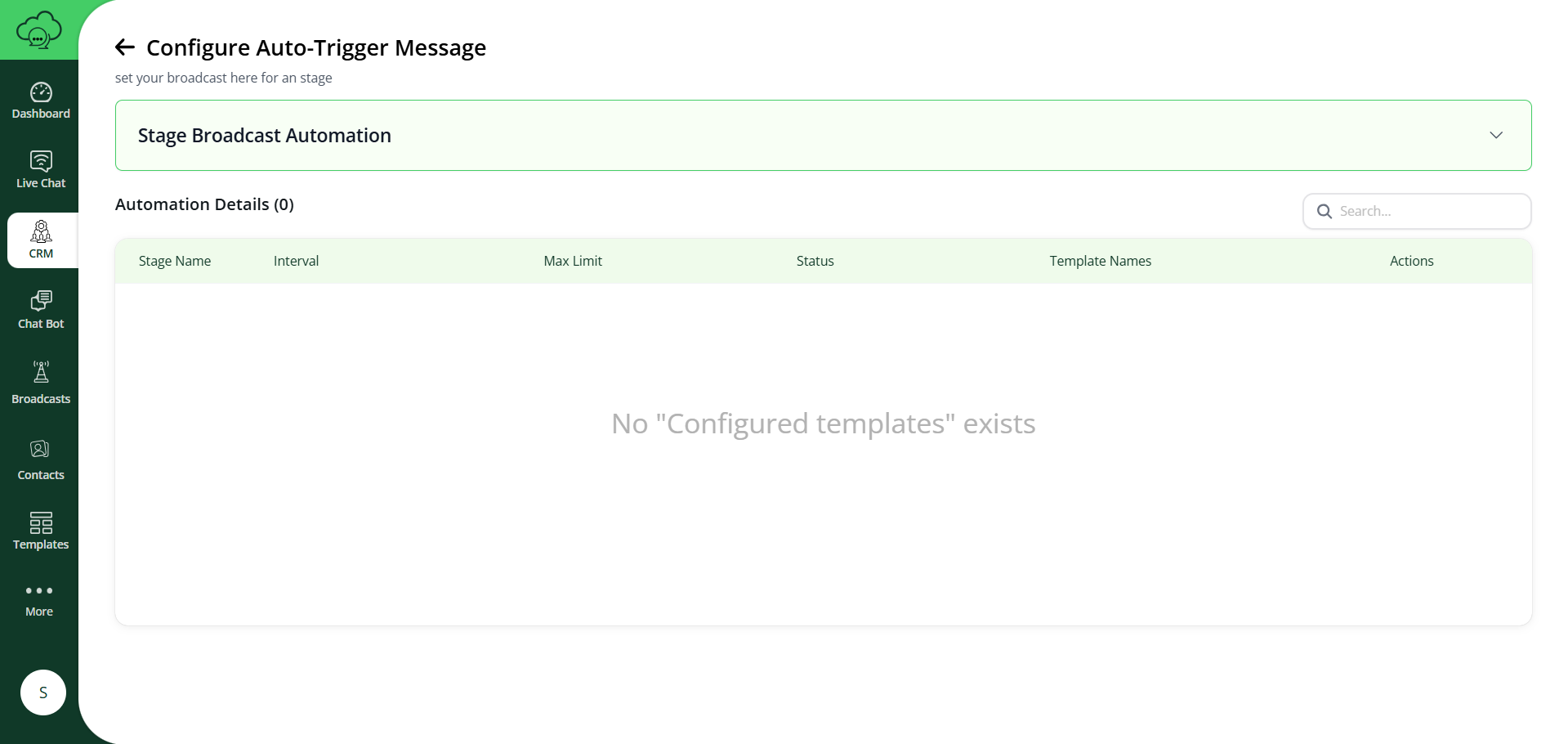Screen dimensions: 1568x744
Task: Click the Max Limit column header
Action: (x=573, y=261)
